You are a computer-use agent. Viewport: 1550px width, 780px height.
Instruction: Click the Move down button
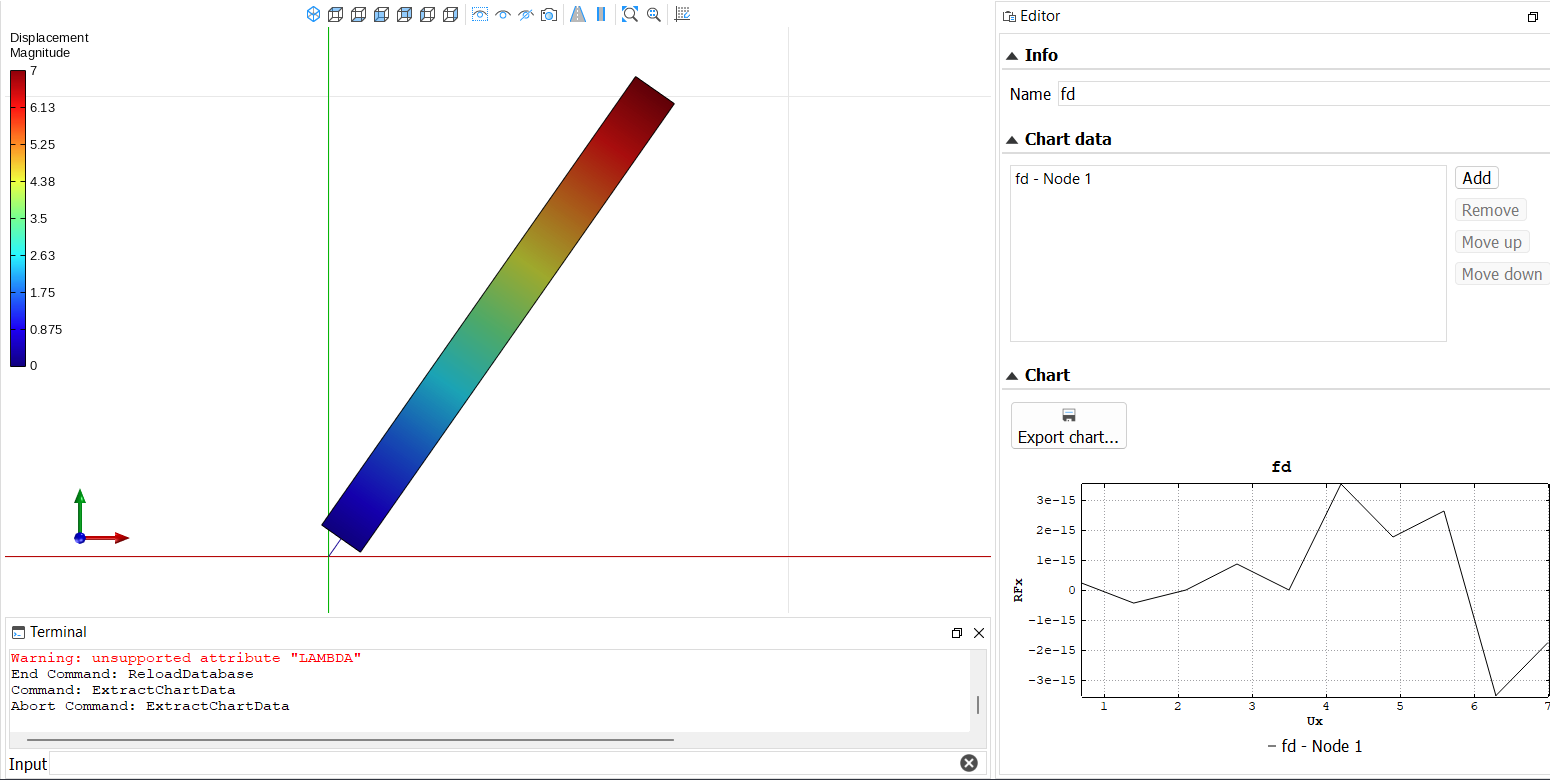(1502, 274)
